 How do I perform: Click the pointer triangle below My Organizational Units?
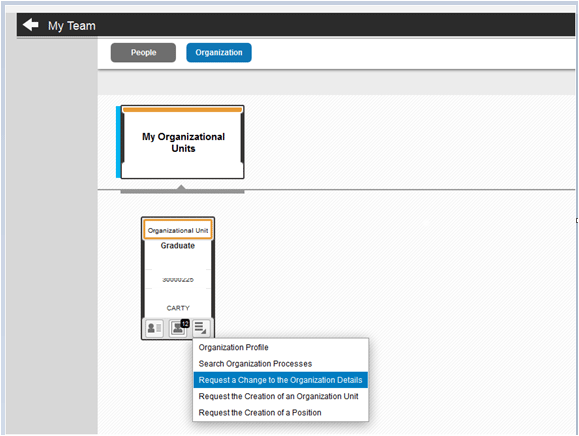click(181, 188)
